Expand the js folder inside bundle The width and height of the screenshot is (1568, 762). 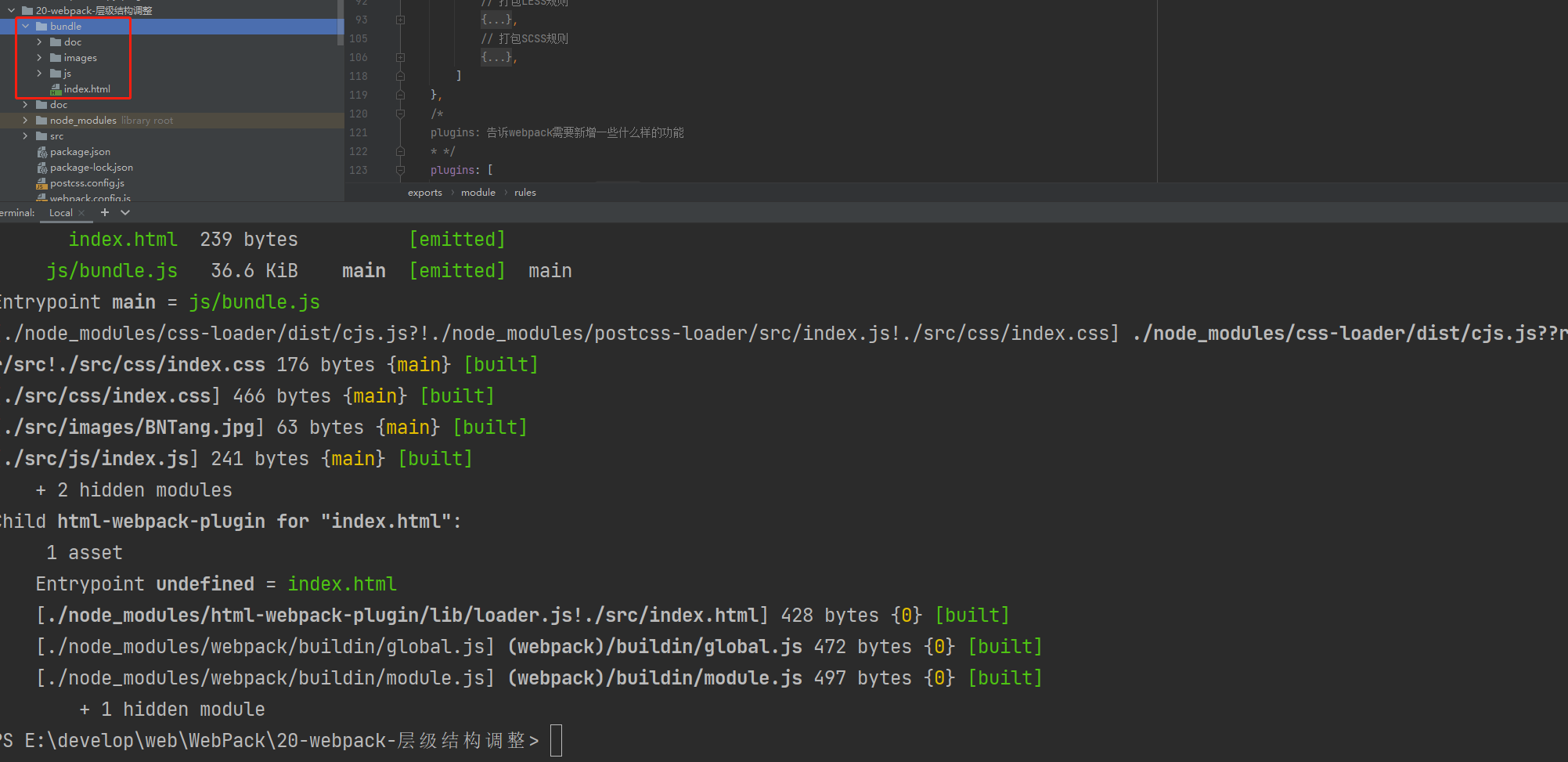(x=39, y=73)
